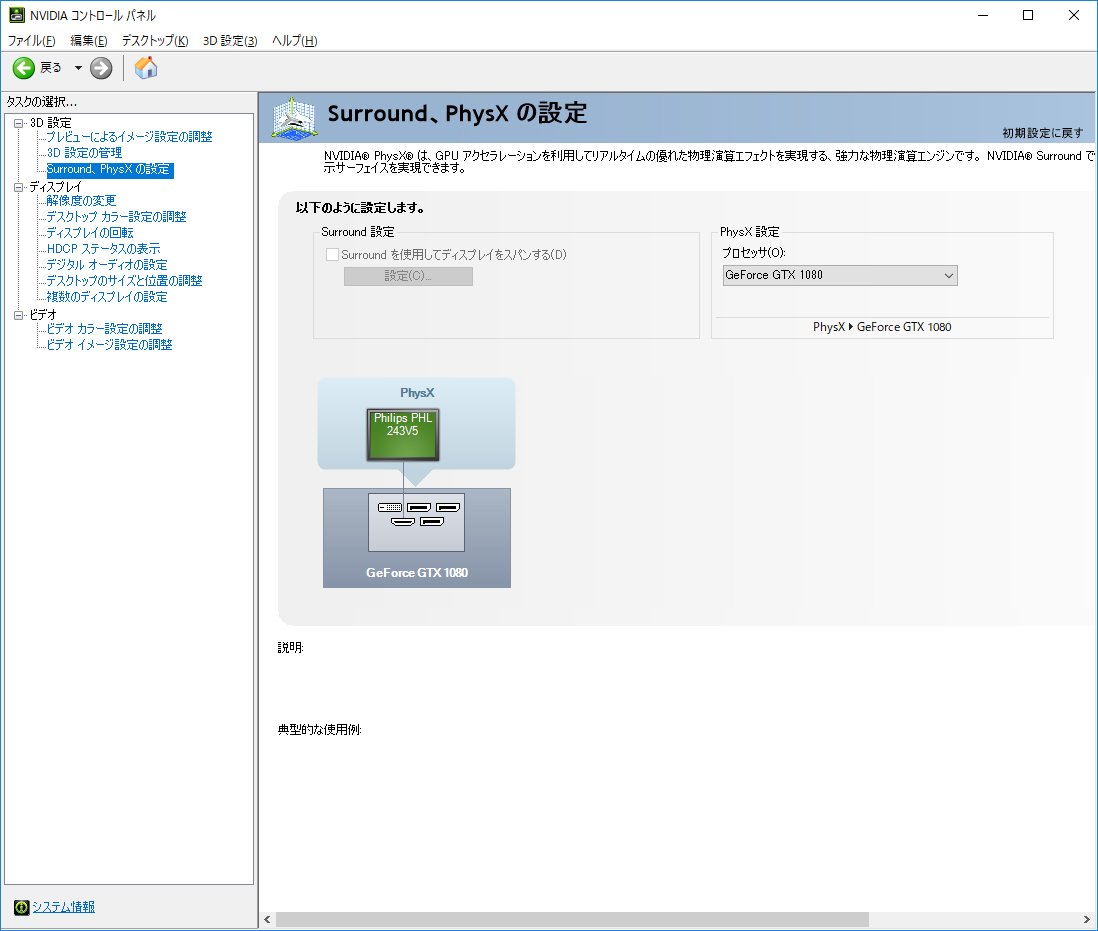Click 初期設定に戻す link

pos(1042,133)
